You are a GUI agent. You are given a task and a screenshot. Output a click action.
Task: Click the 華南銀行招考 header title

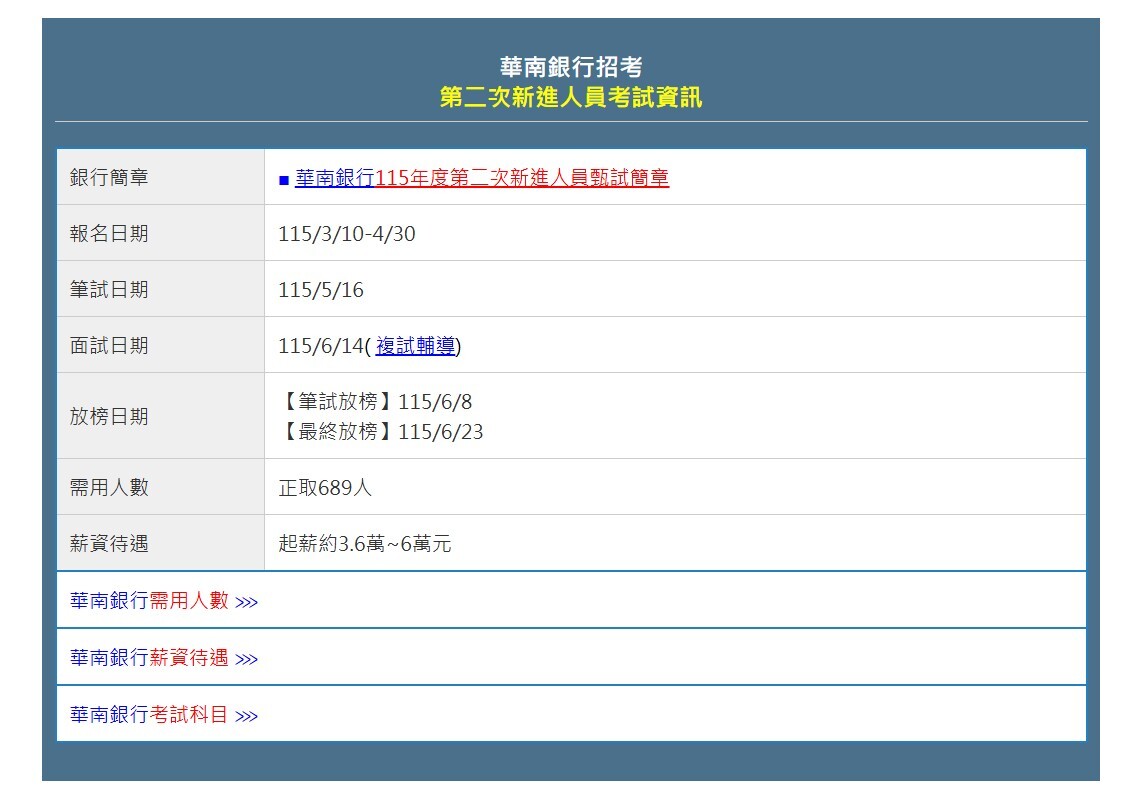coord(570,67)
